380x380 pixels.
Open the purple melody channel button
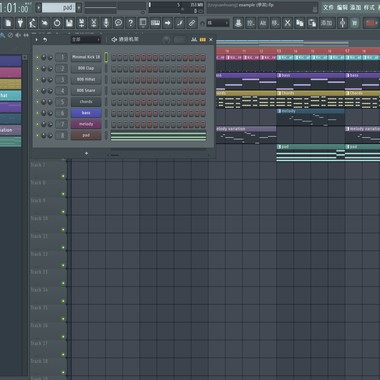(x=86, y=124)
